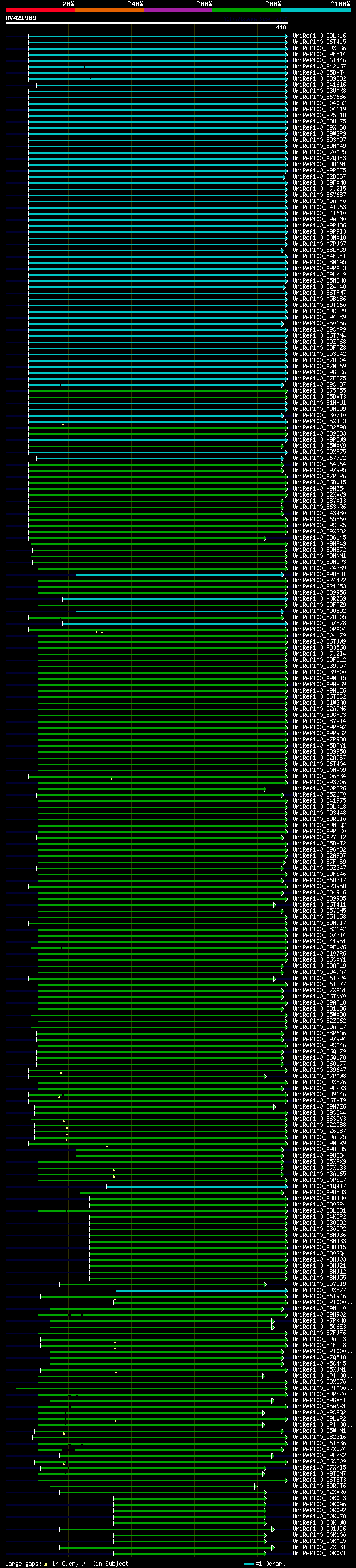The image size is (356, 1568).
Task: Select the UniRef100_Q06H34 label
Action: pyautogui.click(x=319, y=776)
